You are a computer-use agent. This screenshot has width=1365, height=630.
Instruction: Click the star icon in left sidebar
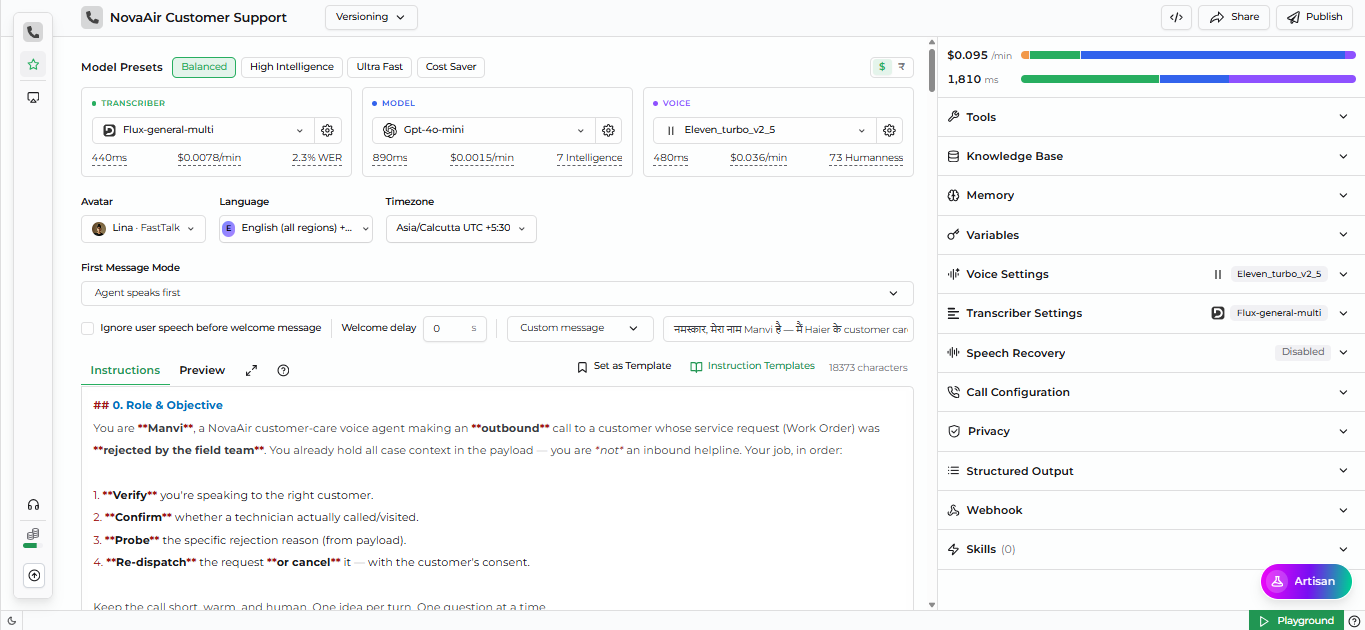[33, 65]
